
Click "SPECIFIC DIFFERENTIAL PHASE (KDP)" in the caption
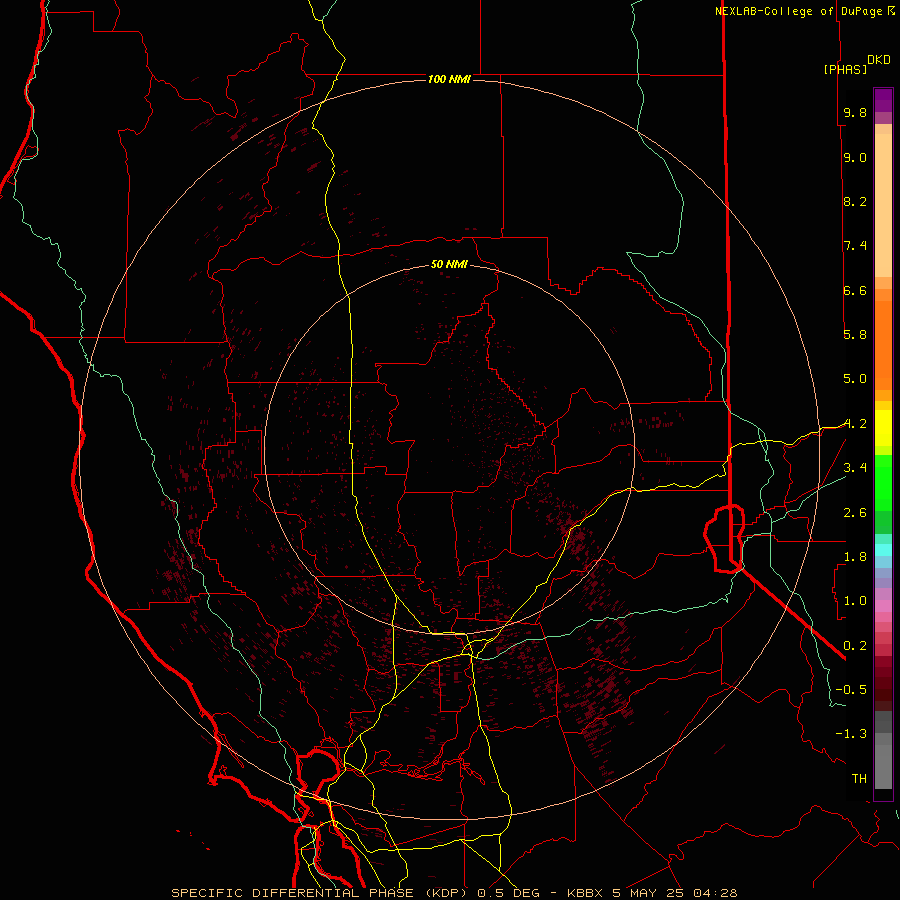[319, 893]
